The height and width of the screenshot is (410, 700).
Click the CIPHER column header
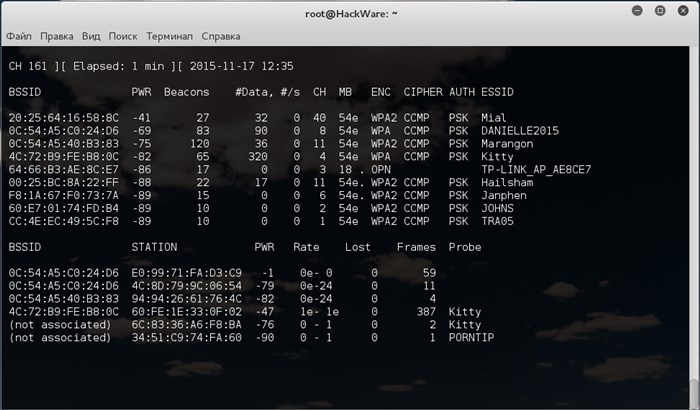[x=423, y=92]
